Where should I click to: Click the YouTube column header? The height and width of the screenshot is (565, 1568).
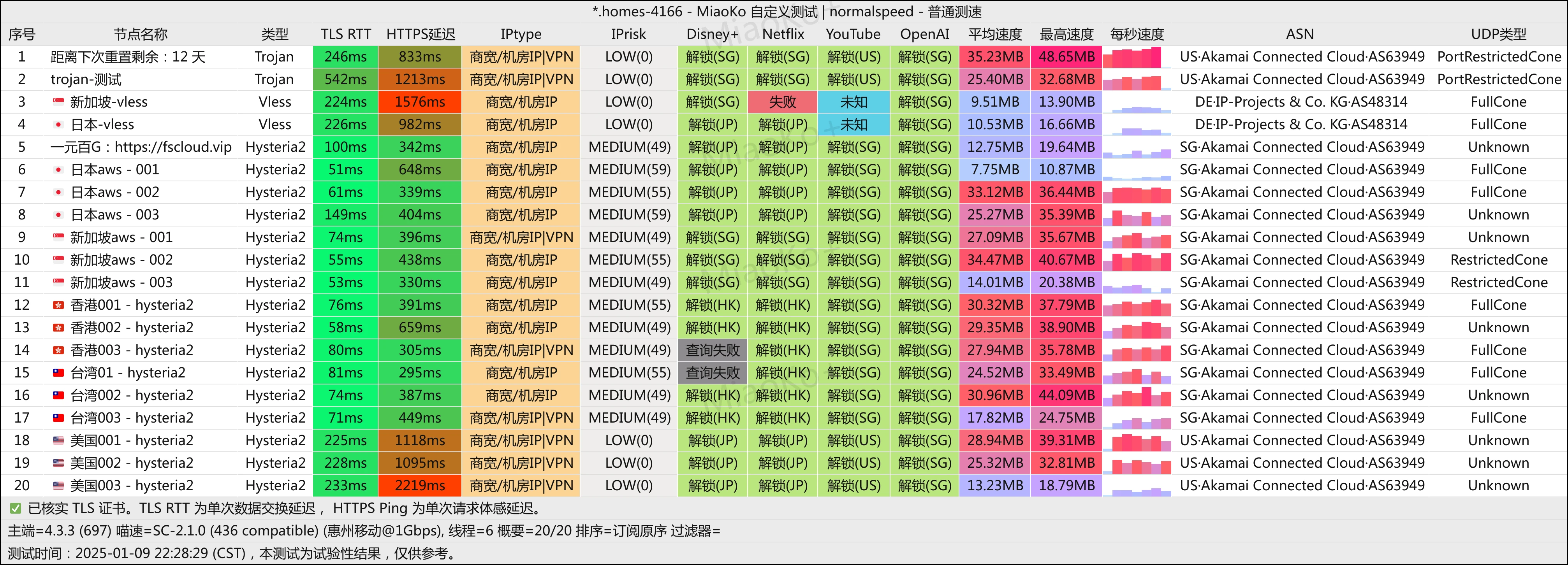[853, 34]
